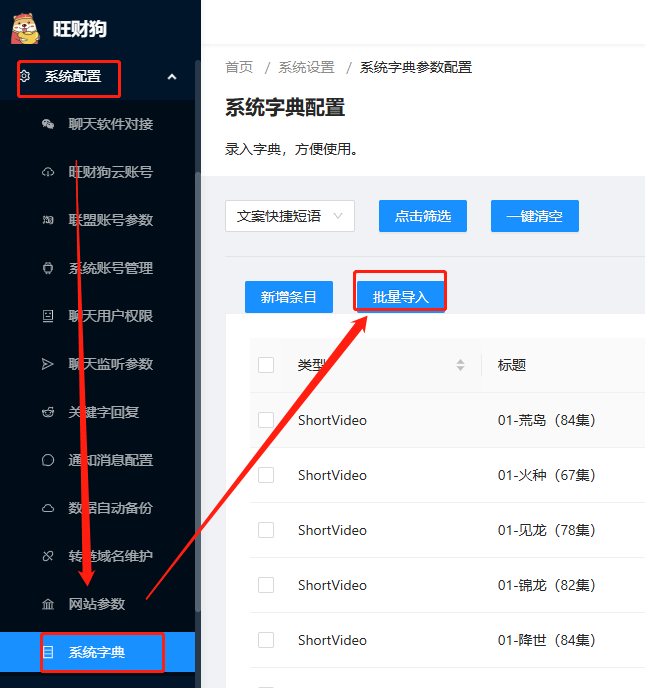The image size is (645, 688).
Task: Click the 聊天软件对接 chat bubble icon
Action: (48, 125)
